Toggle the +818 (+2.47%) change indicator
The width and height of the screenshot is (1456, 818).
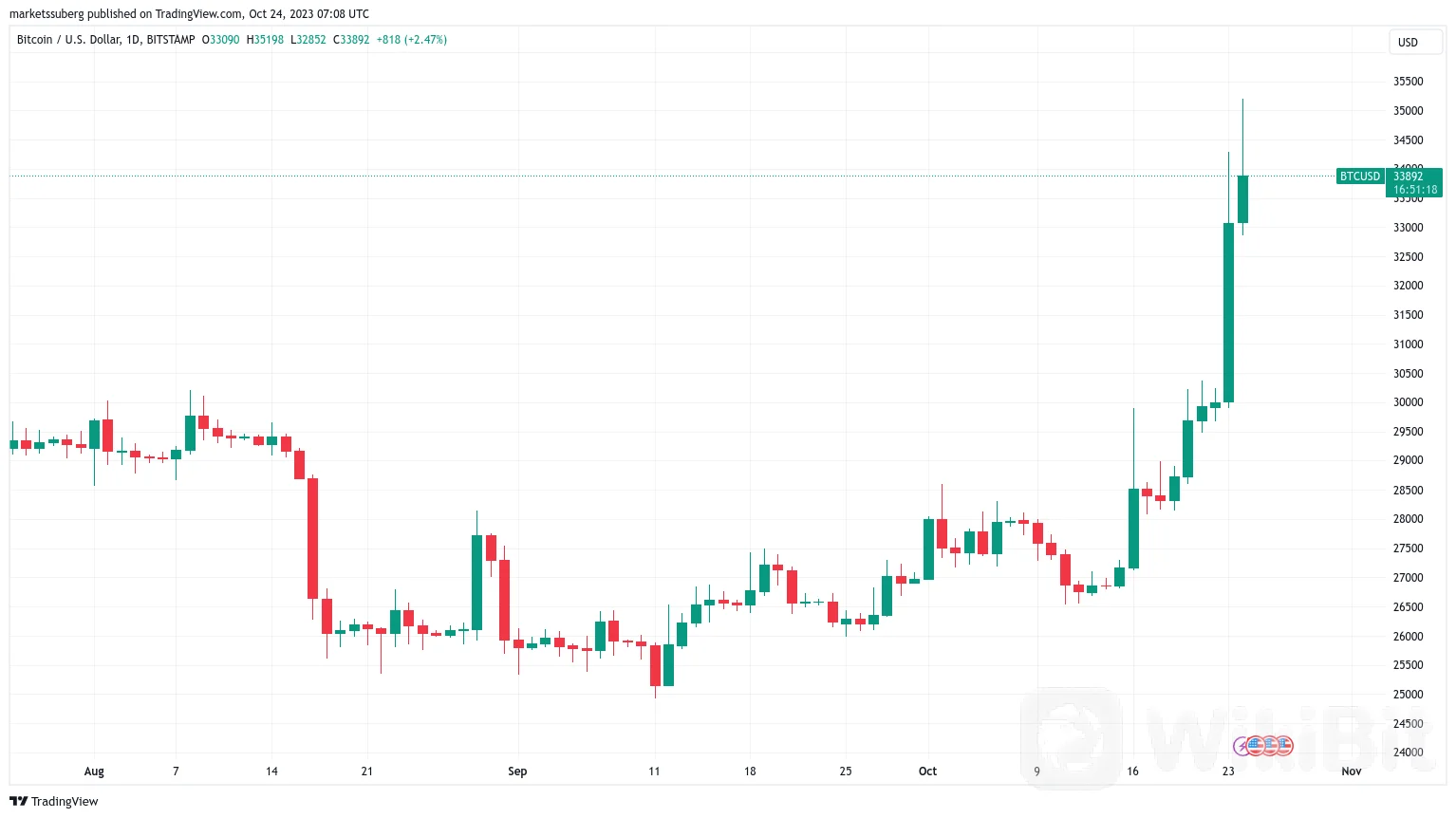[412, 39]
